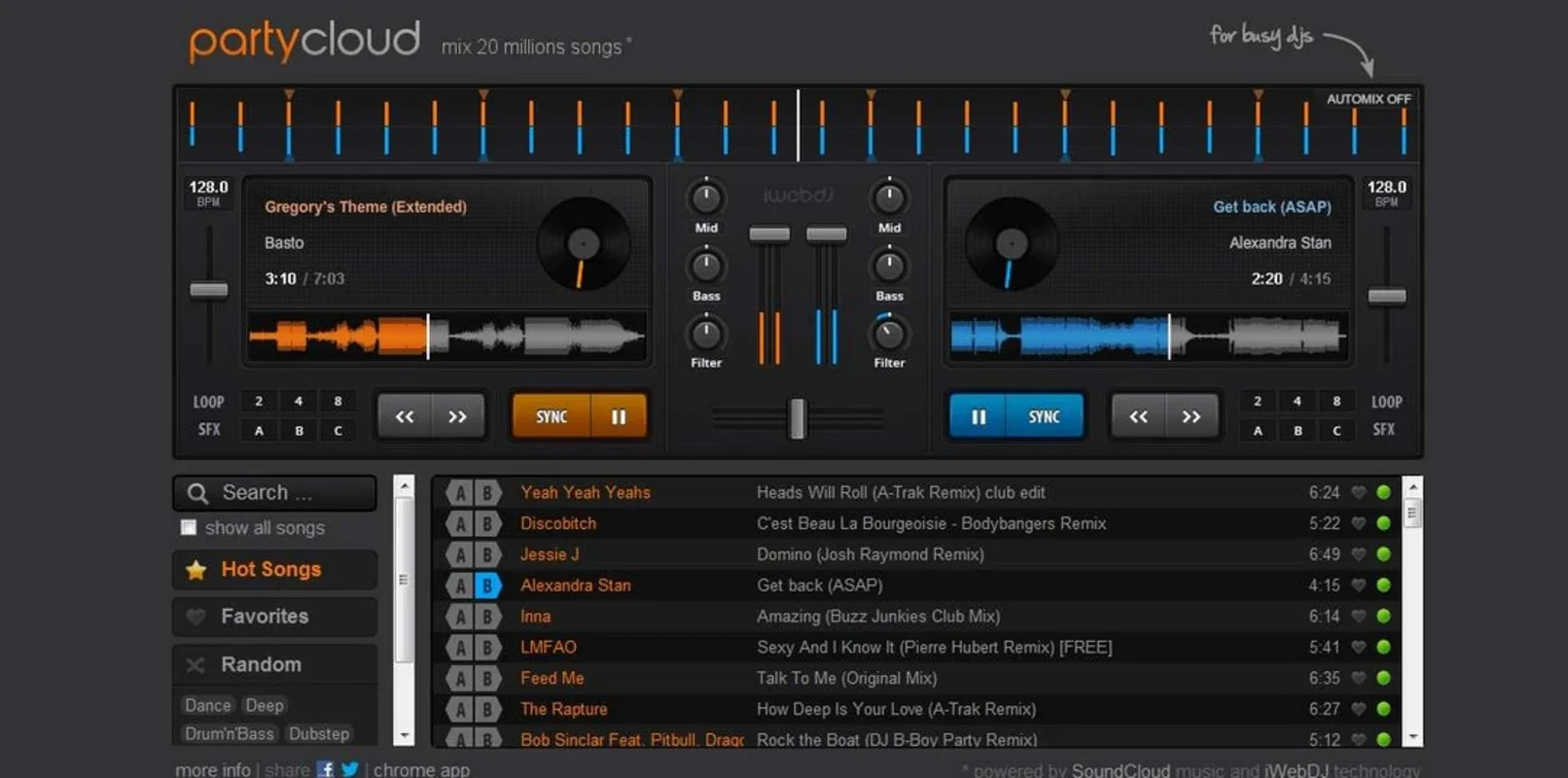Click green status dot on Jessie J row

coord(1383,554)
